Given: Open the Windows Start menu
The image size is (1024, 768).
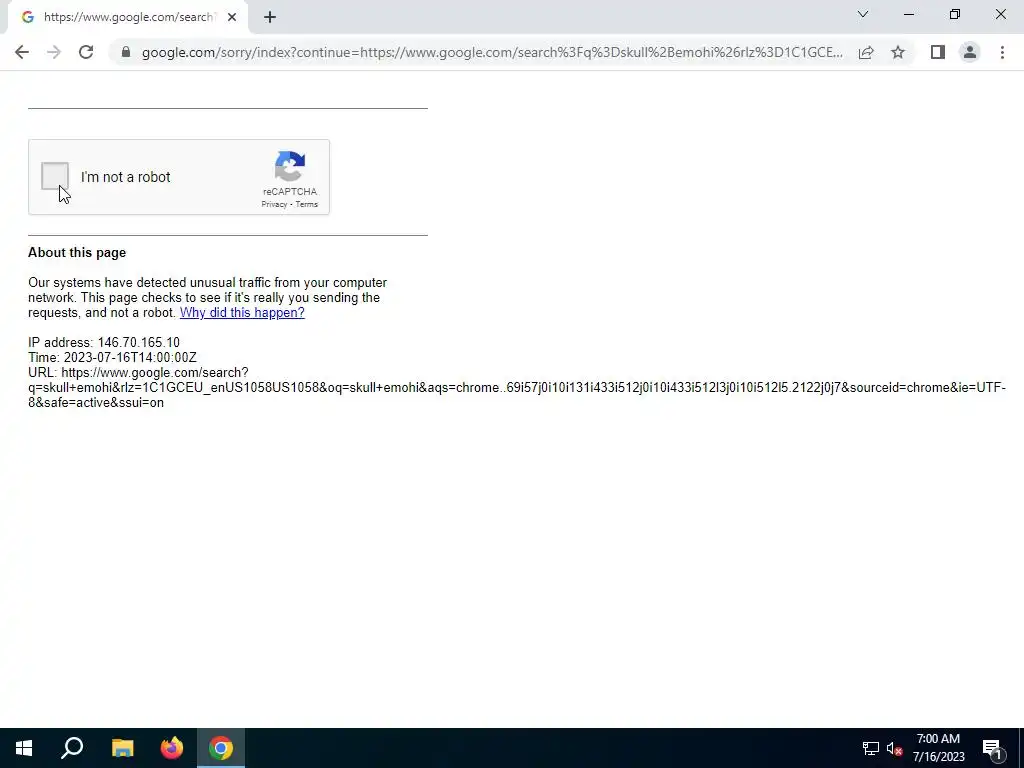Looking at the screenshot, I should click(24, 748).
